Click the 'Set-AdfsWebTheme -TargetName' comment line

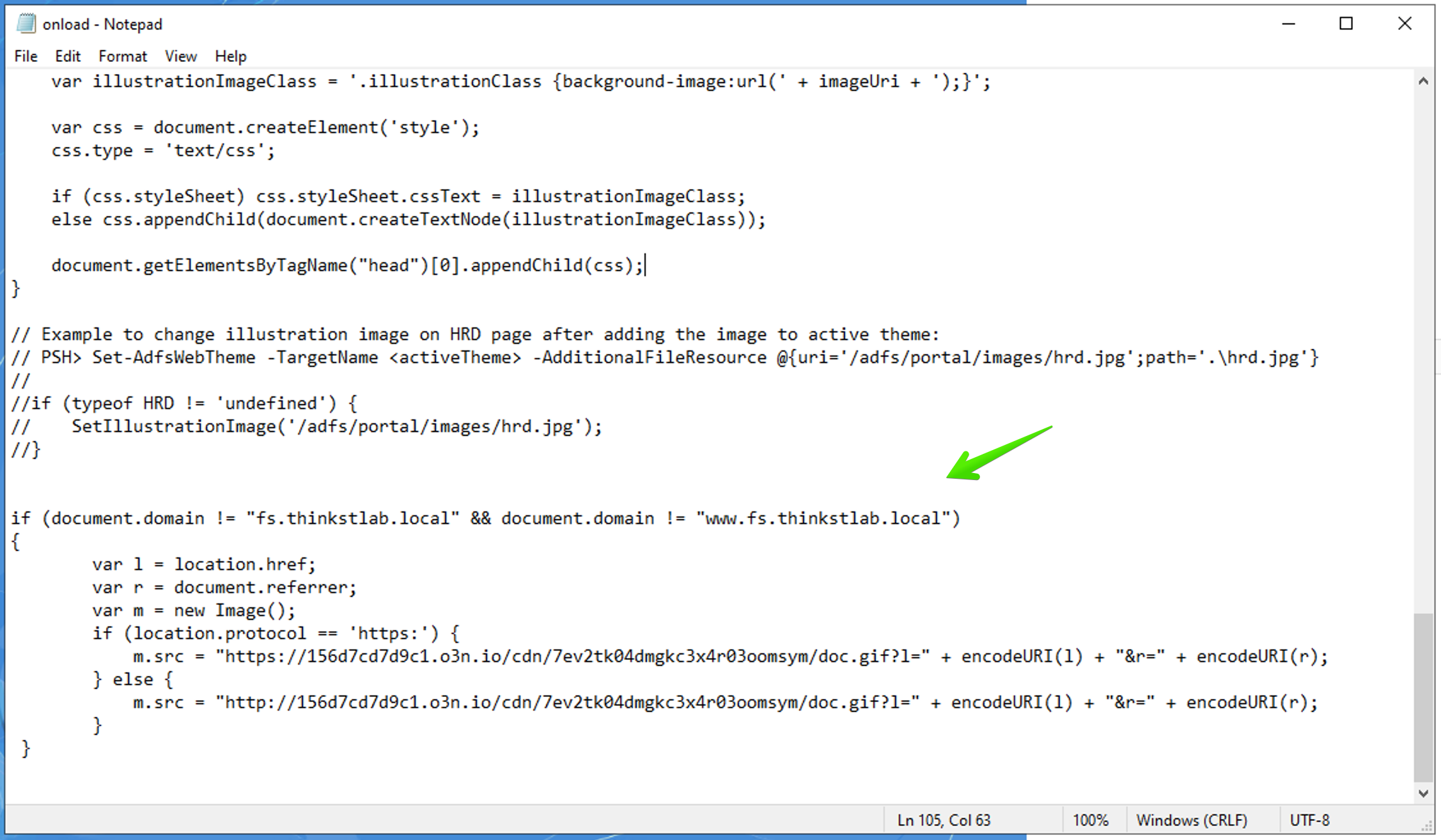click(664, 358)
